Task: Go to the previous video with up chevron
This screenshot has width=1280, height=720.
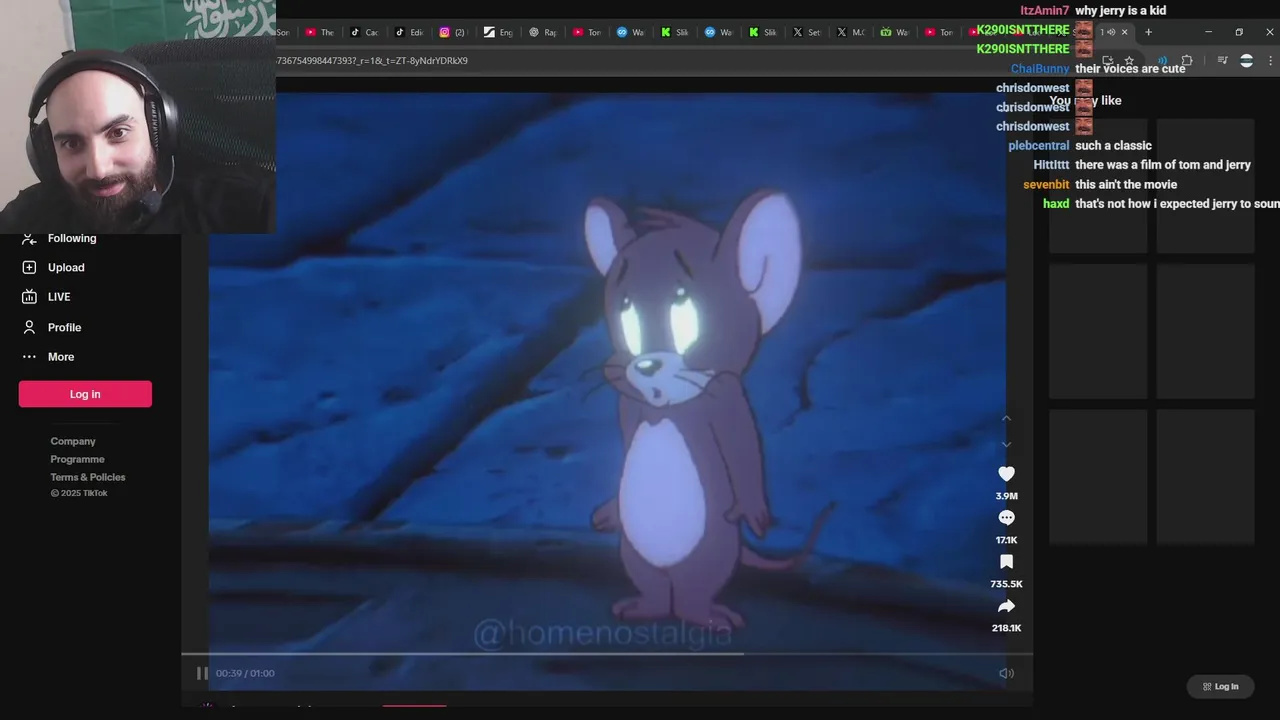Action: tap(1006, 418)
